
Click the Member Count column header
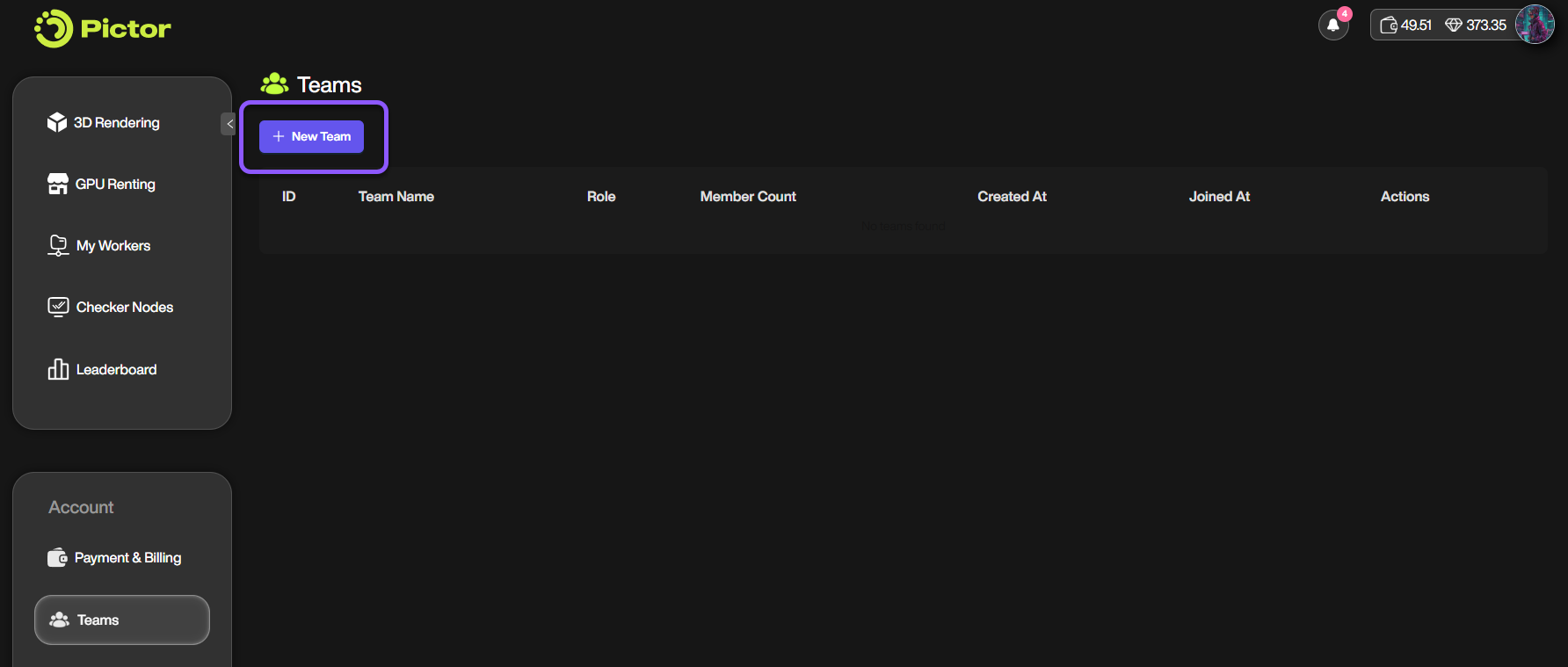(748, 197)
